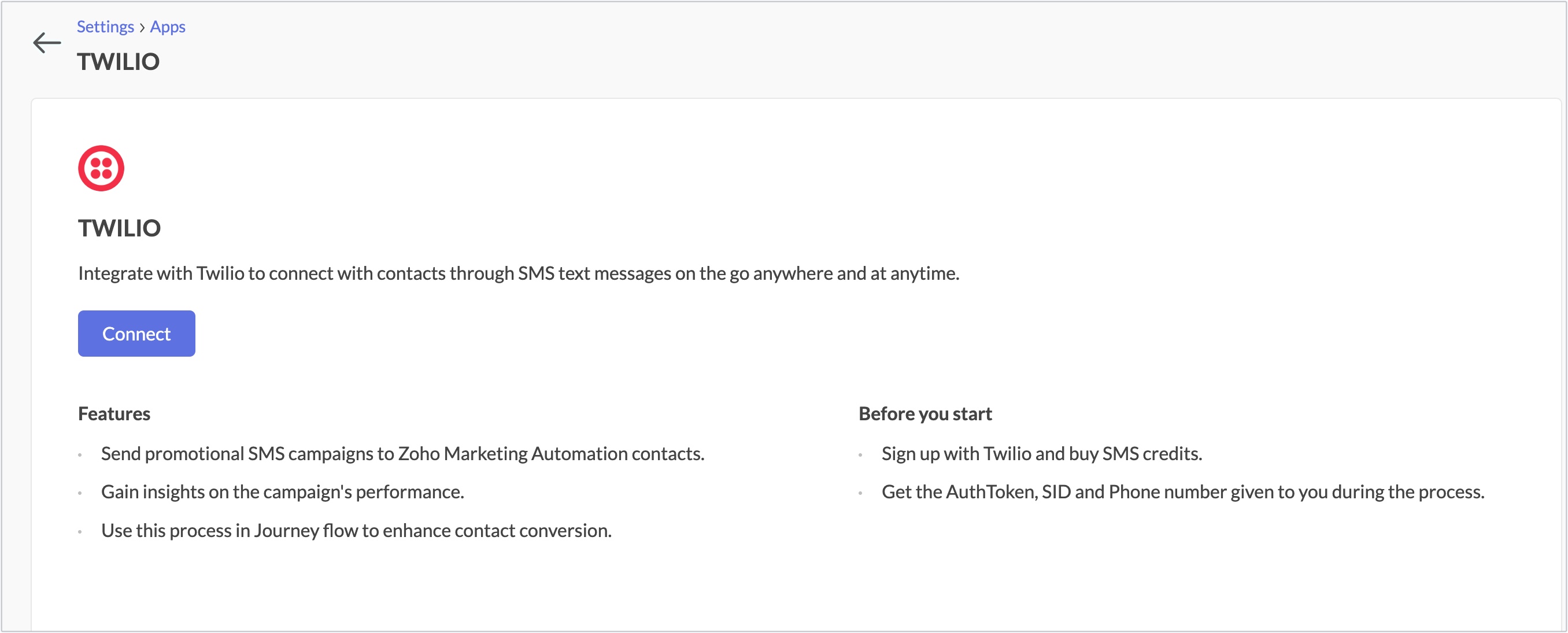Click the TWILIO heading below the logo
Image resolution: width=1568 pixels, height=633 pixels.
click(x=119, y=228)
